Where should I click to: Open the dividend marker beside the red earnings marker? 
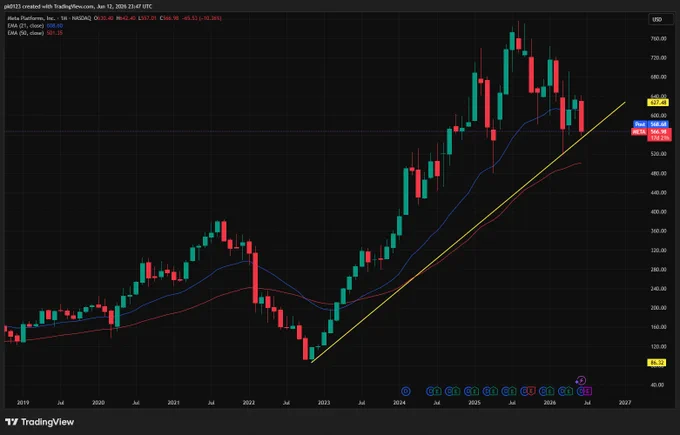524,391
